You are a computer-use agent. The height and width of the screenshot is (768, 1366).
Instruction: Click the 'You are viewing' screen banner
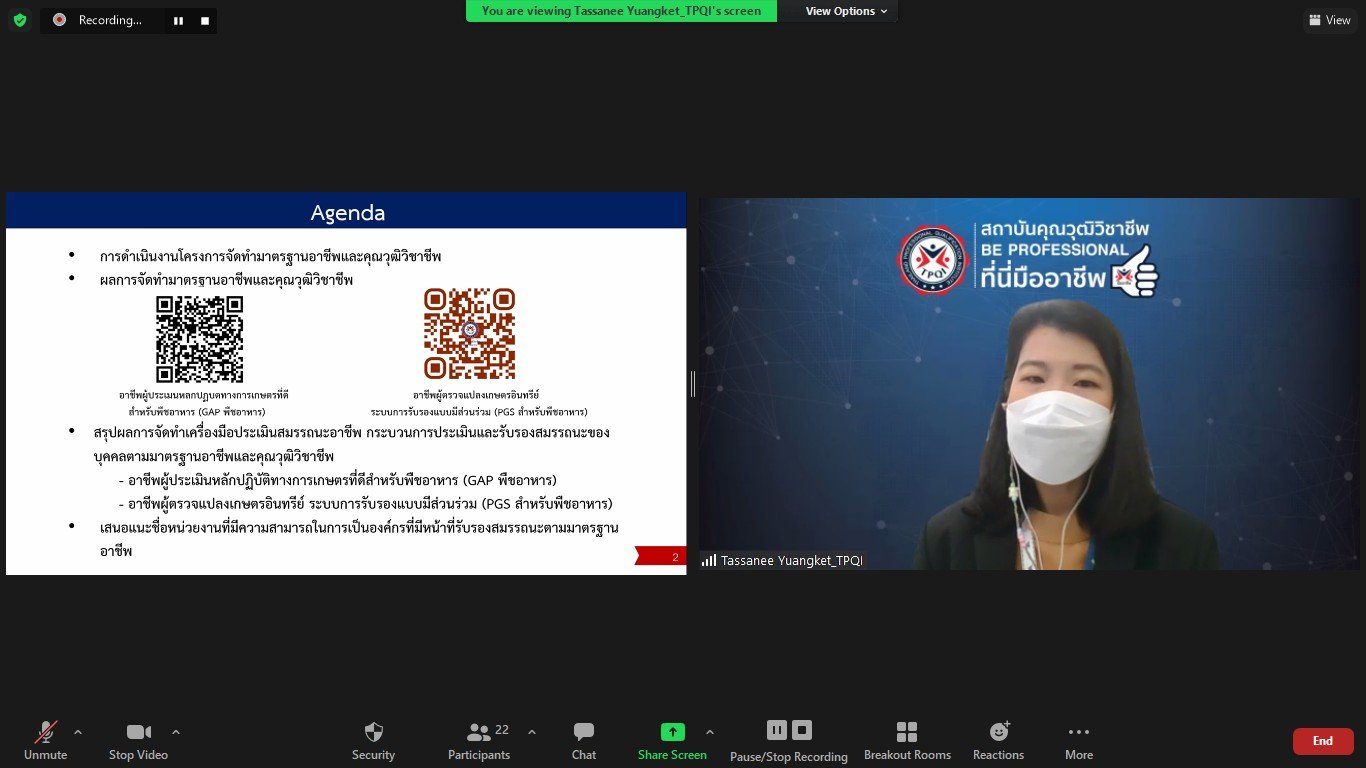(x=621, y=11)
